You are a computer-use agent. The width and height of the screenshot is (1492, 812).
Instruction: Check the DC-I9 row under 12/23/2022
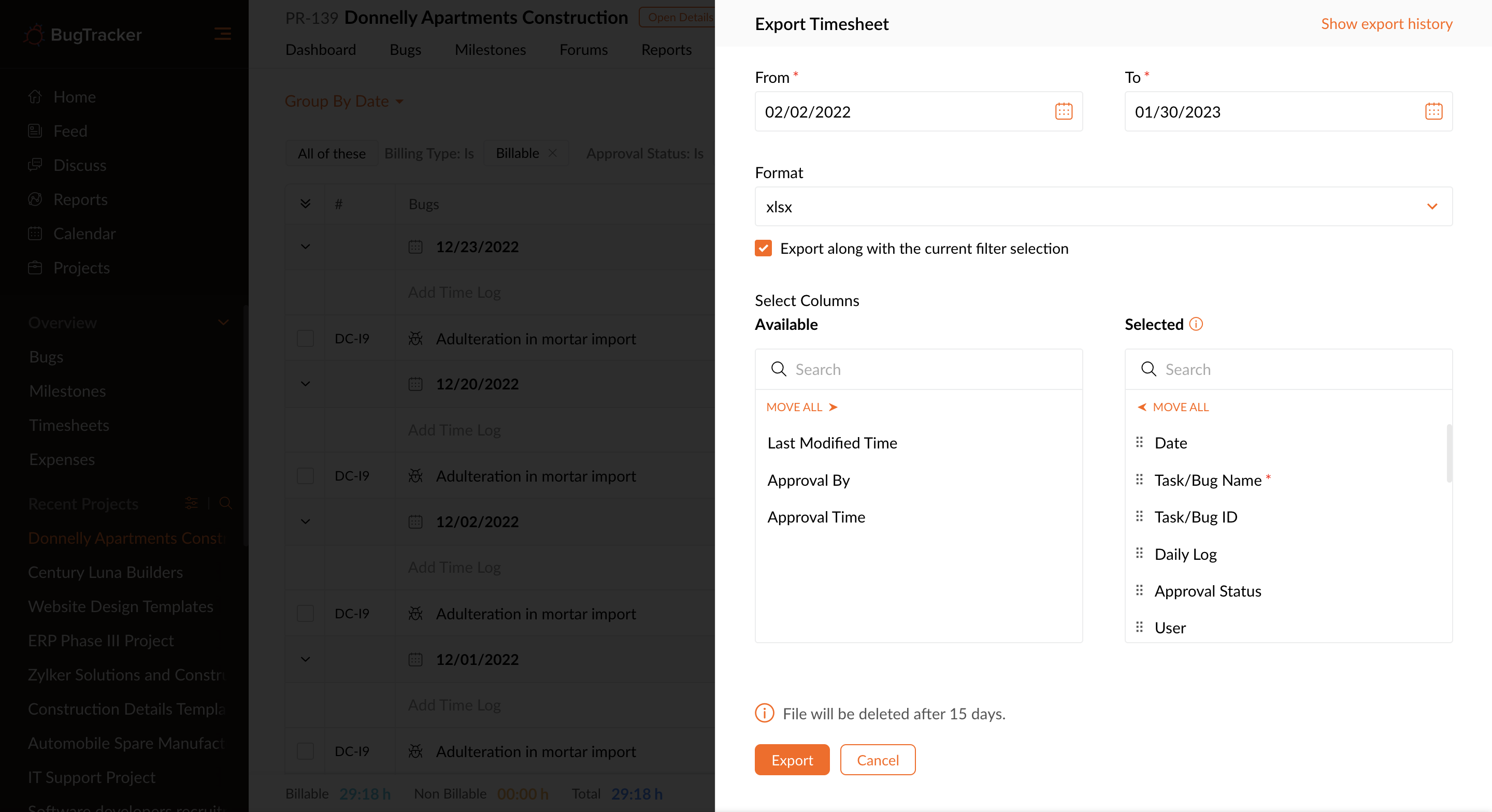(305, 338)
